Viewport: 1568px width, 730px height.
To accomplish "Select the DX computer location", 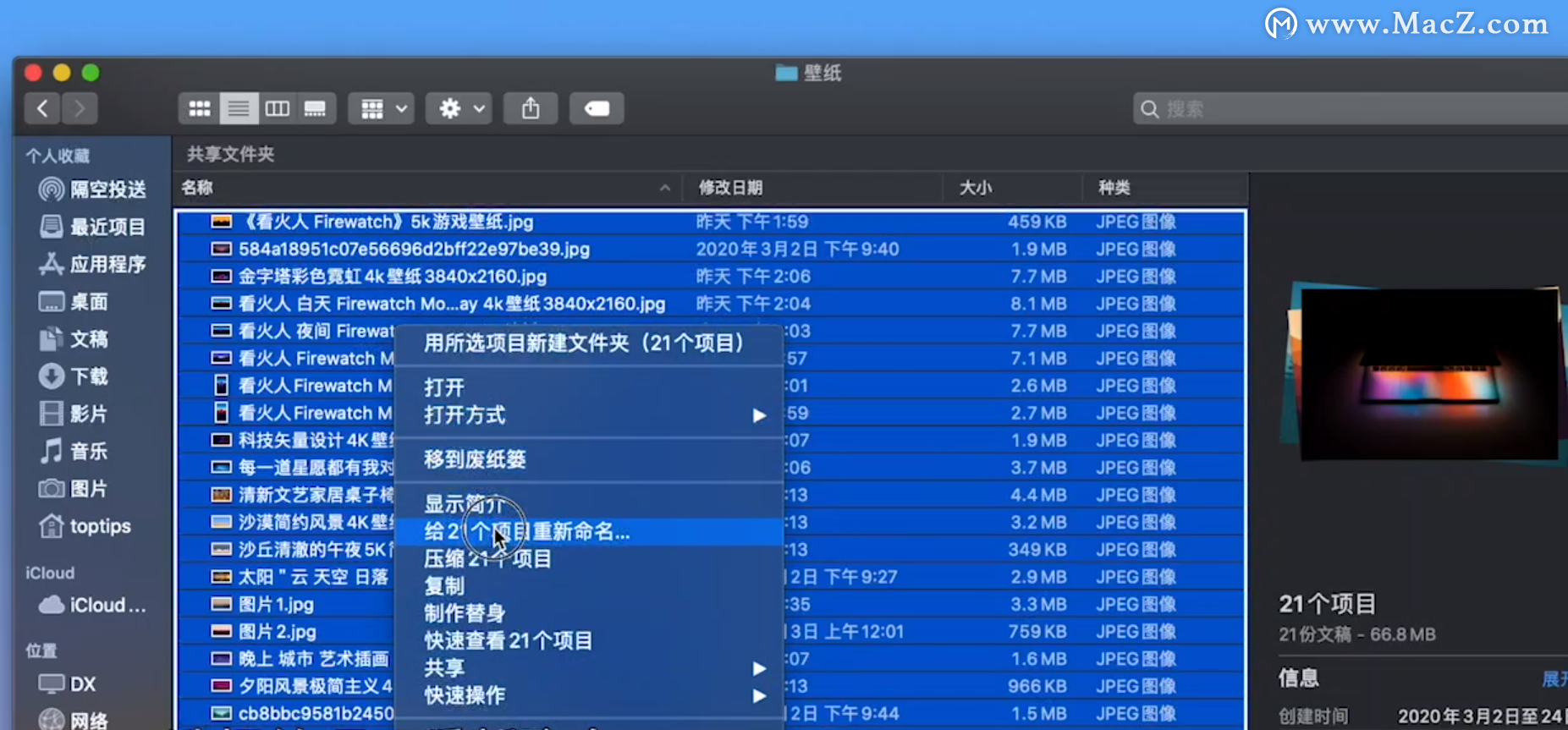I will pos(68,683).
